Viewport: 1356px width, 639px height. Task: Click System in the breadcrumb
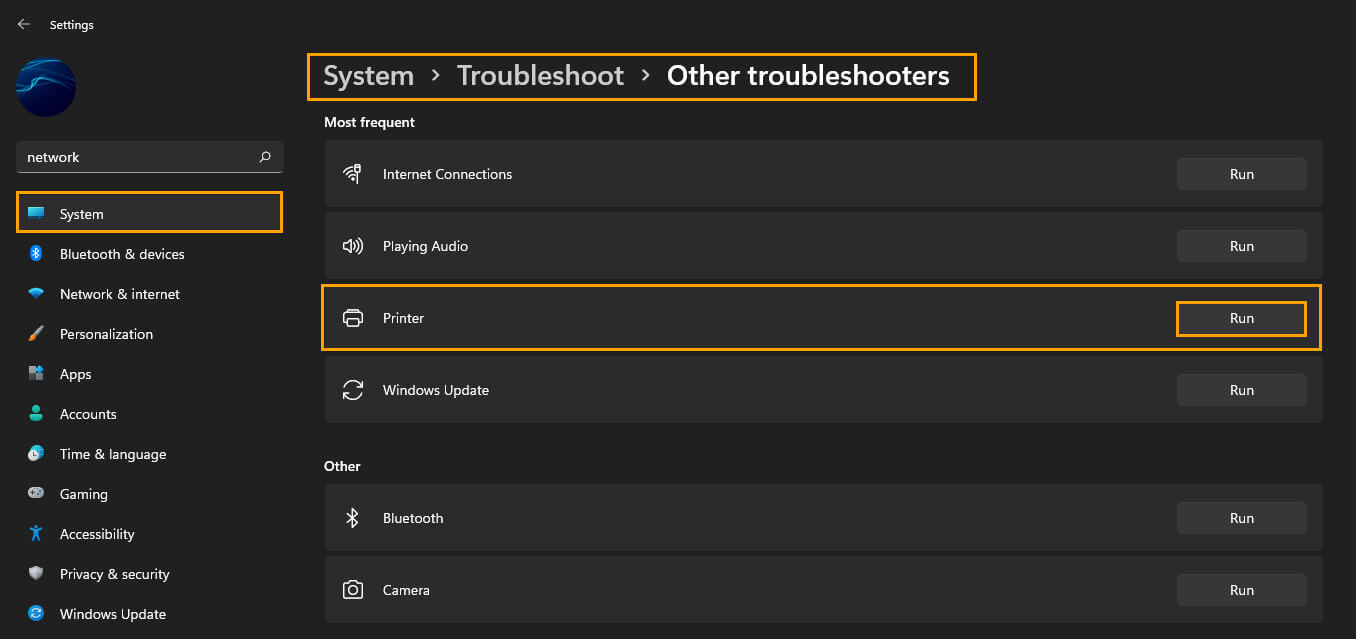368,76
